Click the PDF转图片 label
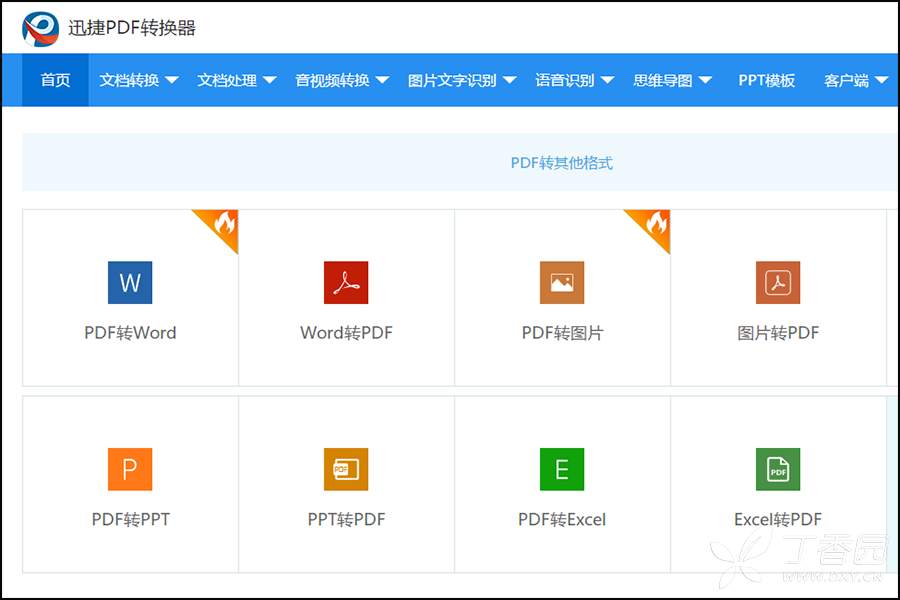The image size is (900, 600). click(x=562, y=333)
